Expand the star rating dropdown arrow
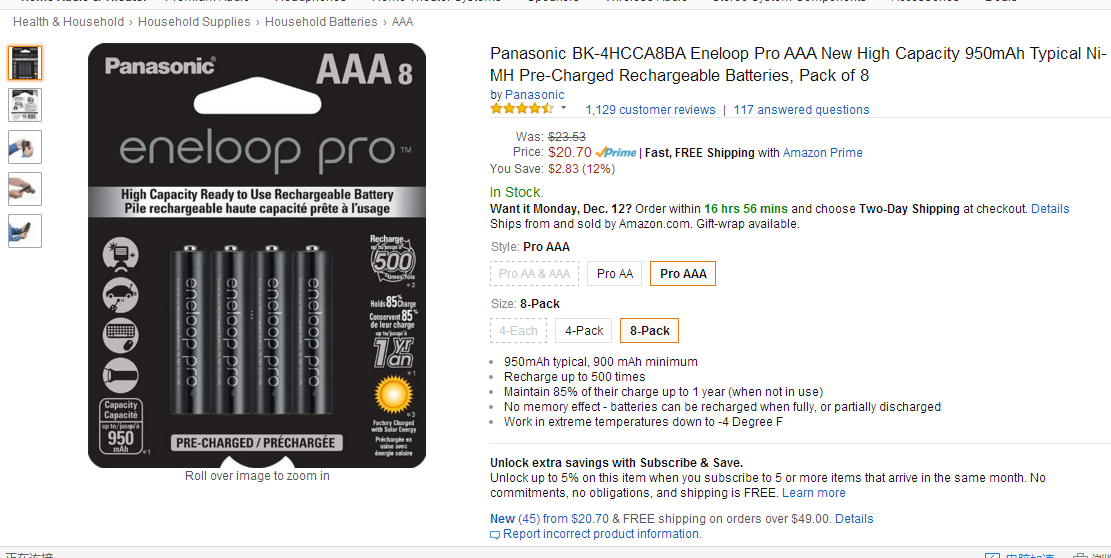The image size is (1111, 558). [564, 108]
